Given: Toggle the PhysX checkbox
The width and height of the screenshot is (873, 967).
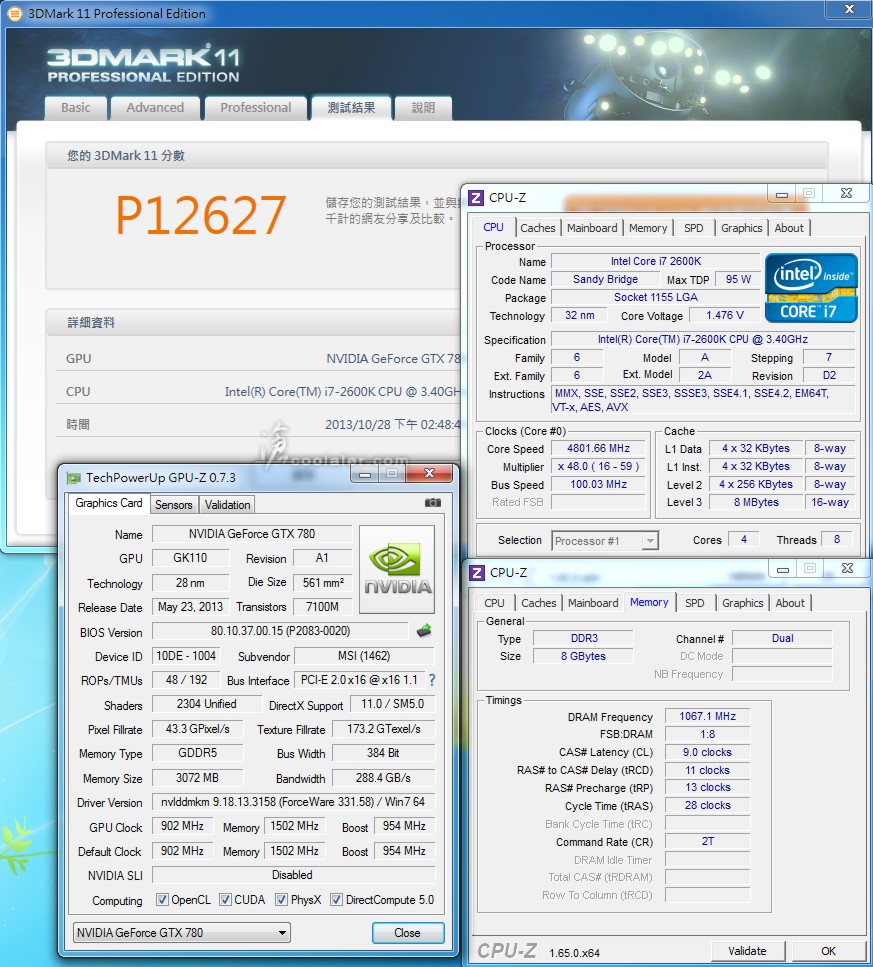Looking at the screenshot, I should [281, 900].
